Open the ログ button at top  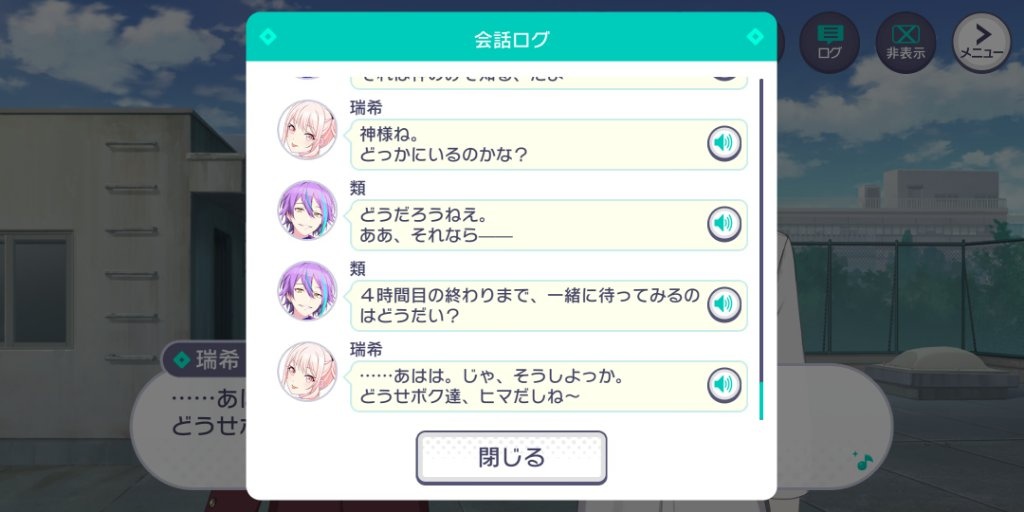829,42
